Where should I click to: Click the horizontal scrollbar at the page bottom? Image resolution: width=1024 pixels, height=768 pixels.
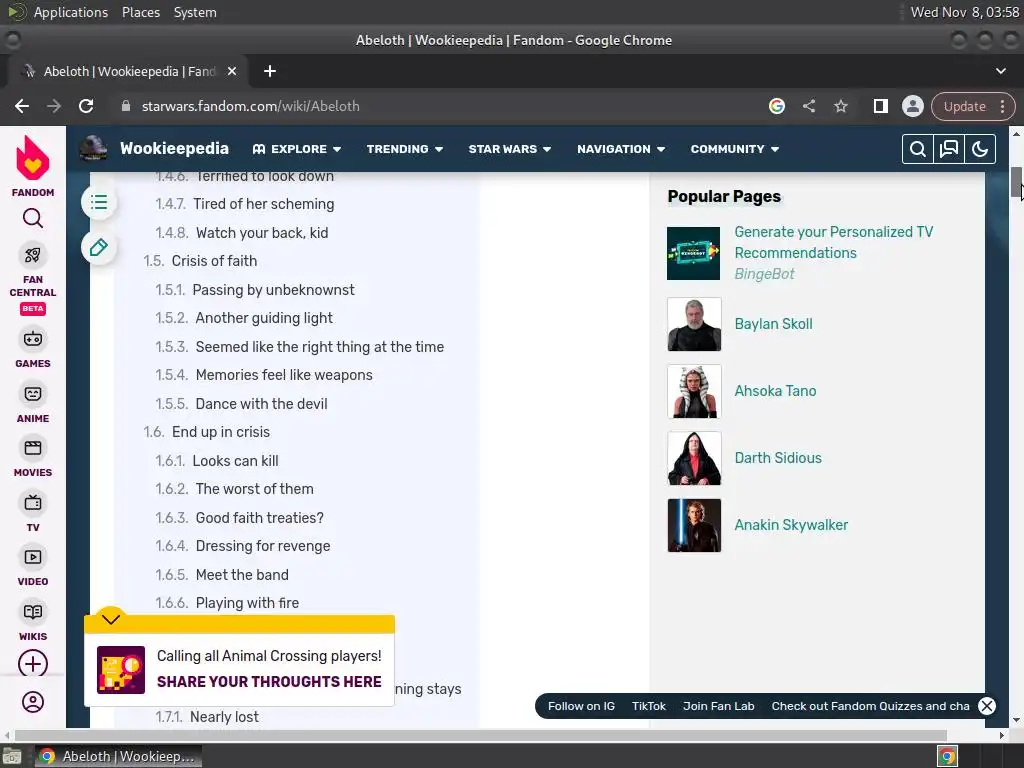[480, 735]
